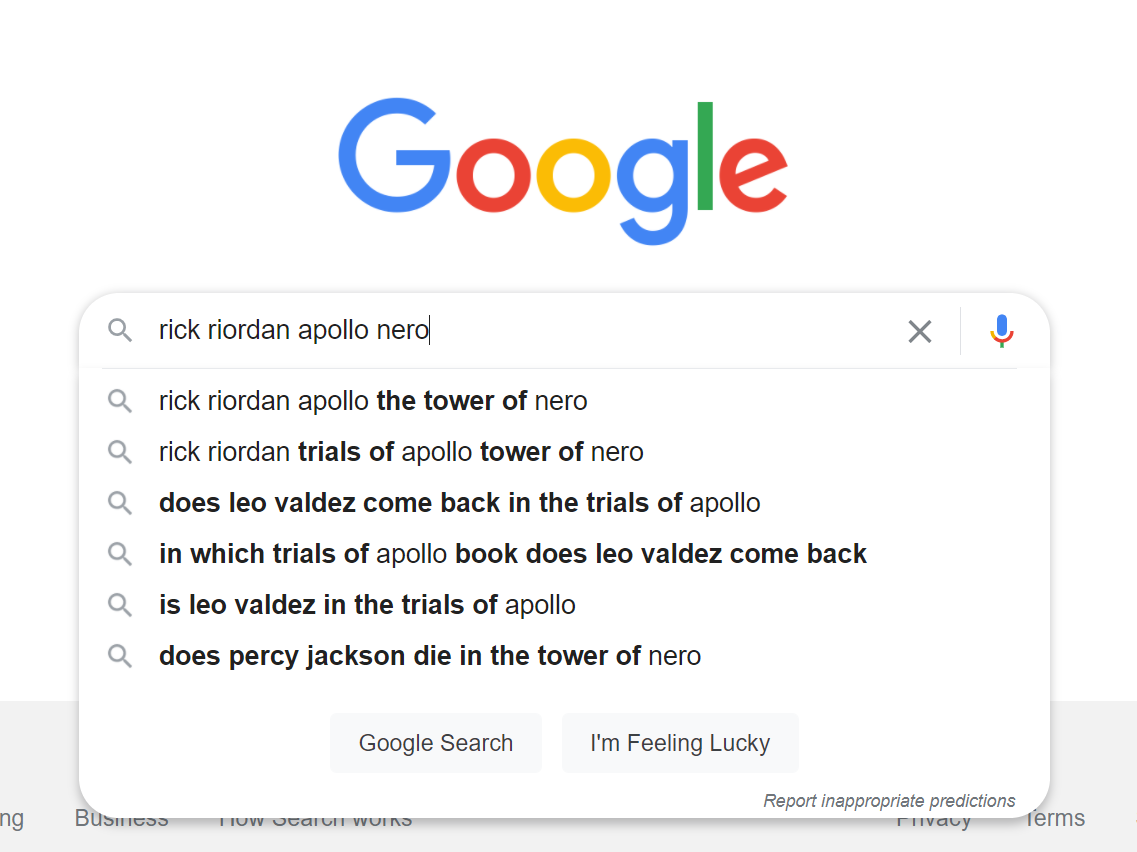Image resolution: width=1137 pixels, height=852 pixels.
Task: Click the search icon next to 'is leo valdez in the trials of apollo'
Action: 120,604
